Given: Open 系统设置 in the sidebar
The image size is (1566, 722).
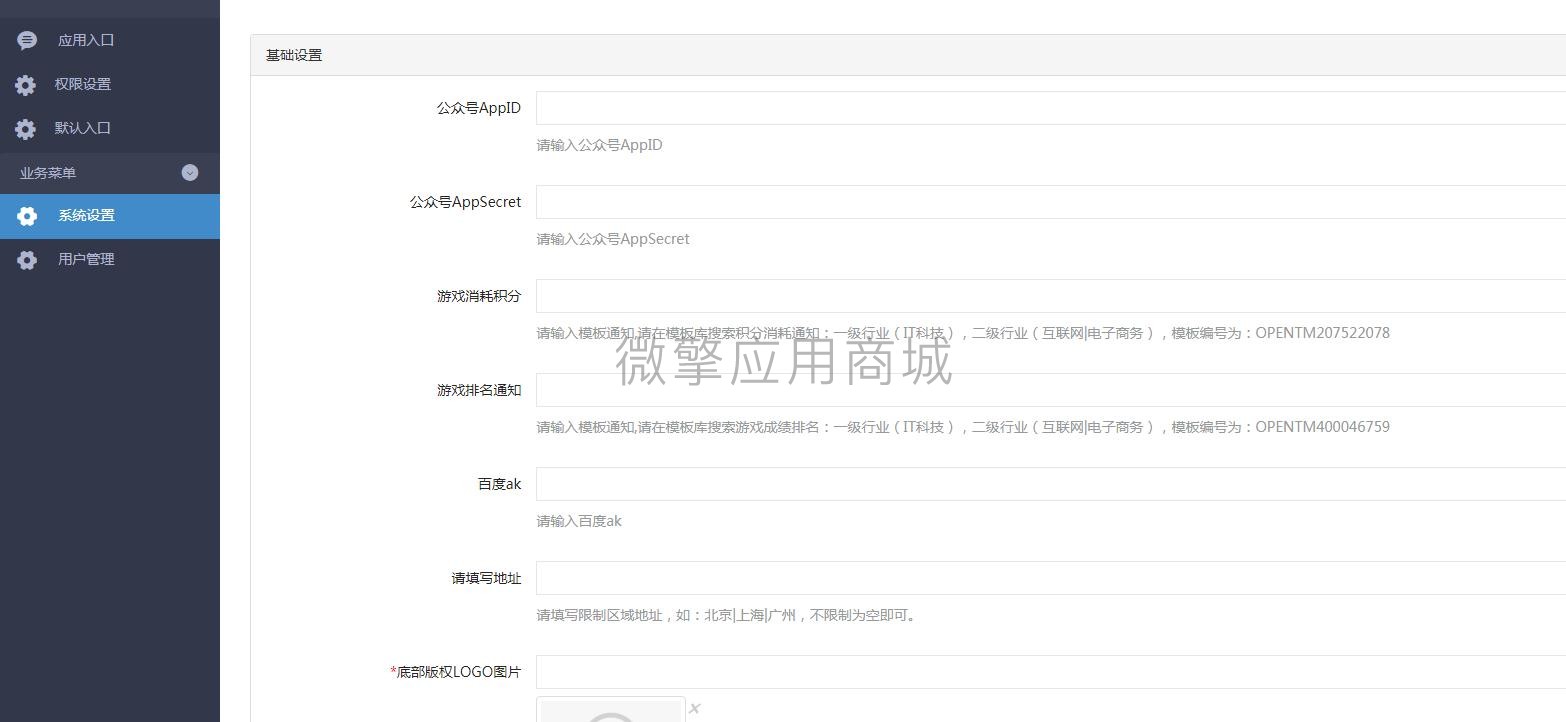Looking at the screenshot, I should pyautogui.click(x=110, y=216).
